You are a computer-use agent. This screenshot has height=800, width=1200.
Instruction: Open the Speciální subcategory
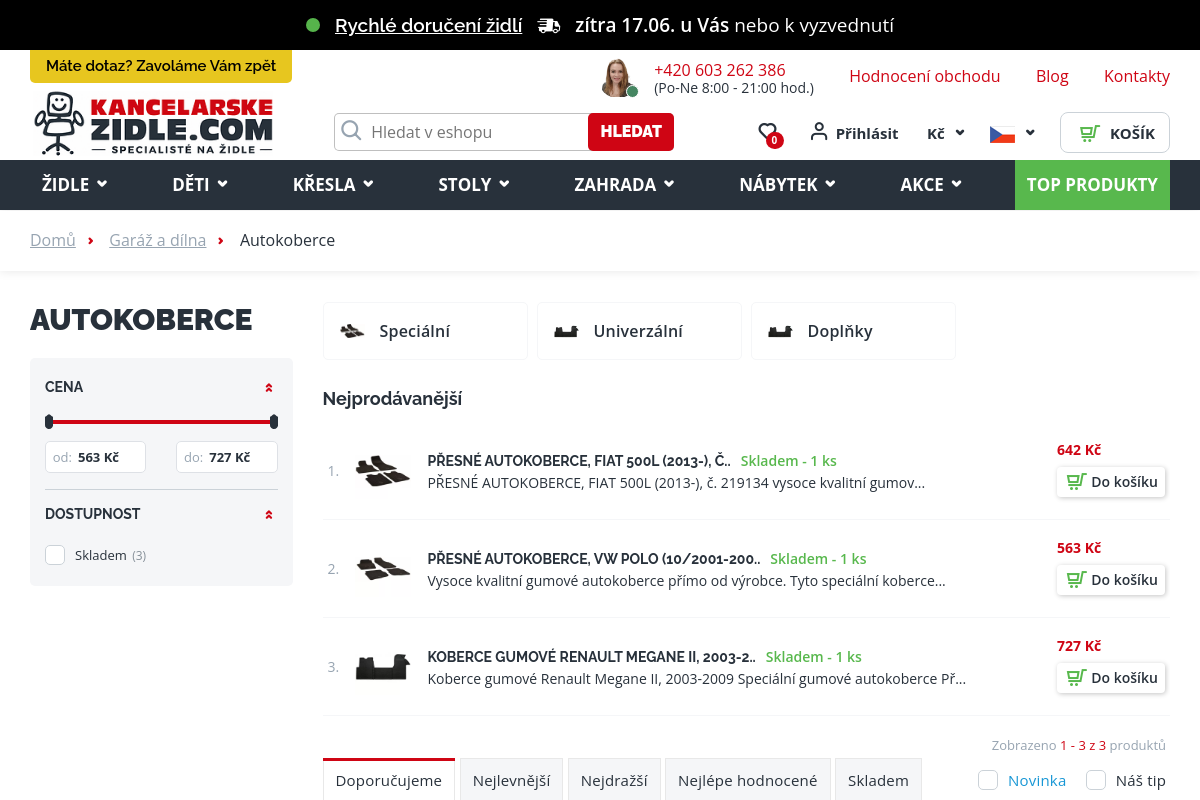(x=425, y=331)
